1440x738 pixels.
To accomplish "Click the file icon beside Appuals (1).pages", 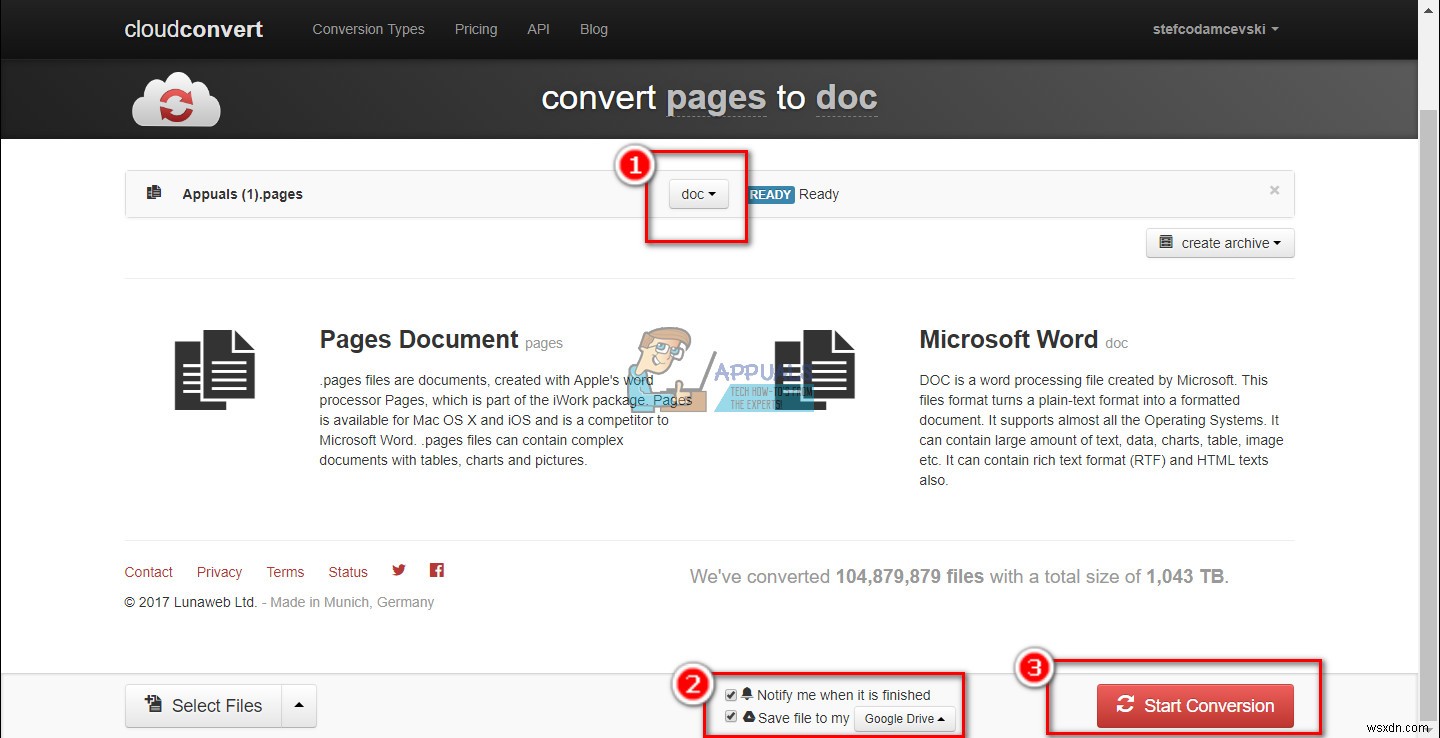I will pos(154,193).
